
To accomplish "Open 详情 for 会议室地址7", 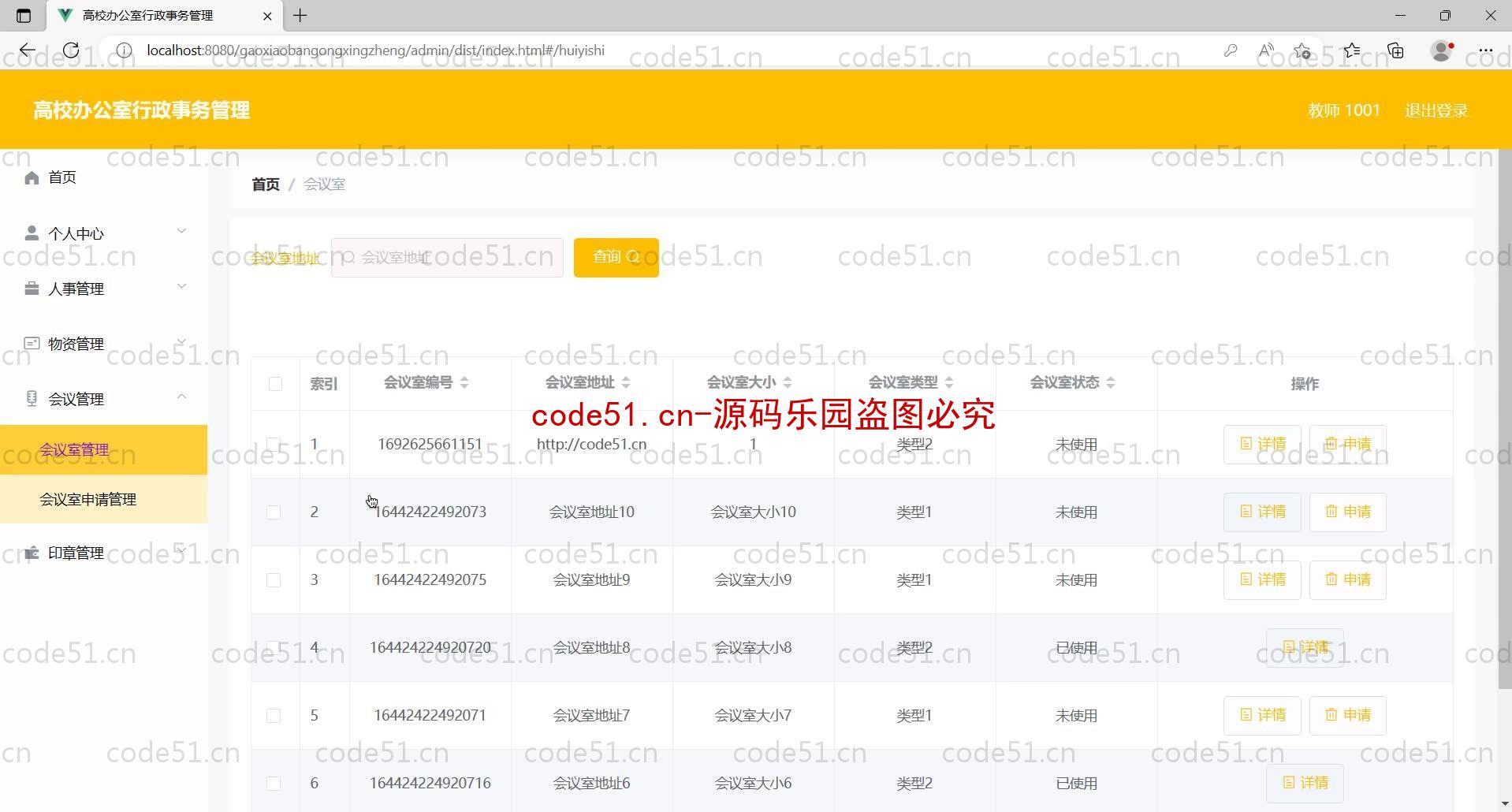I will tap(1262, 715).
